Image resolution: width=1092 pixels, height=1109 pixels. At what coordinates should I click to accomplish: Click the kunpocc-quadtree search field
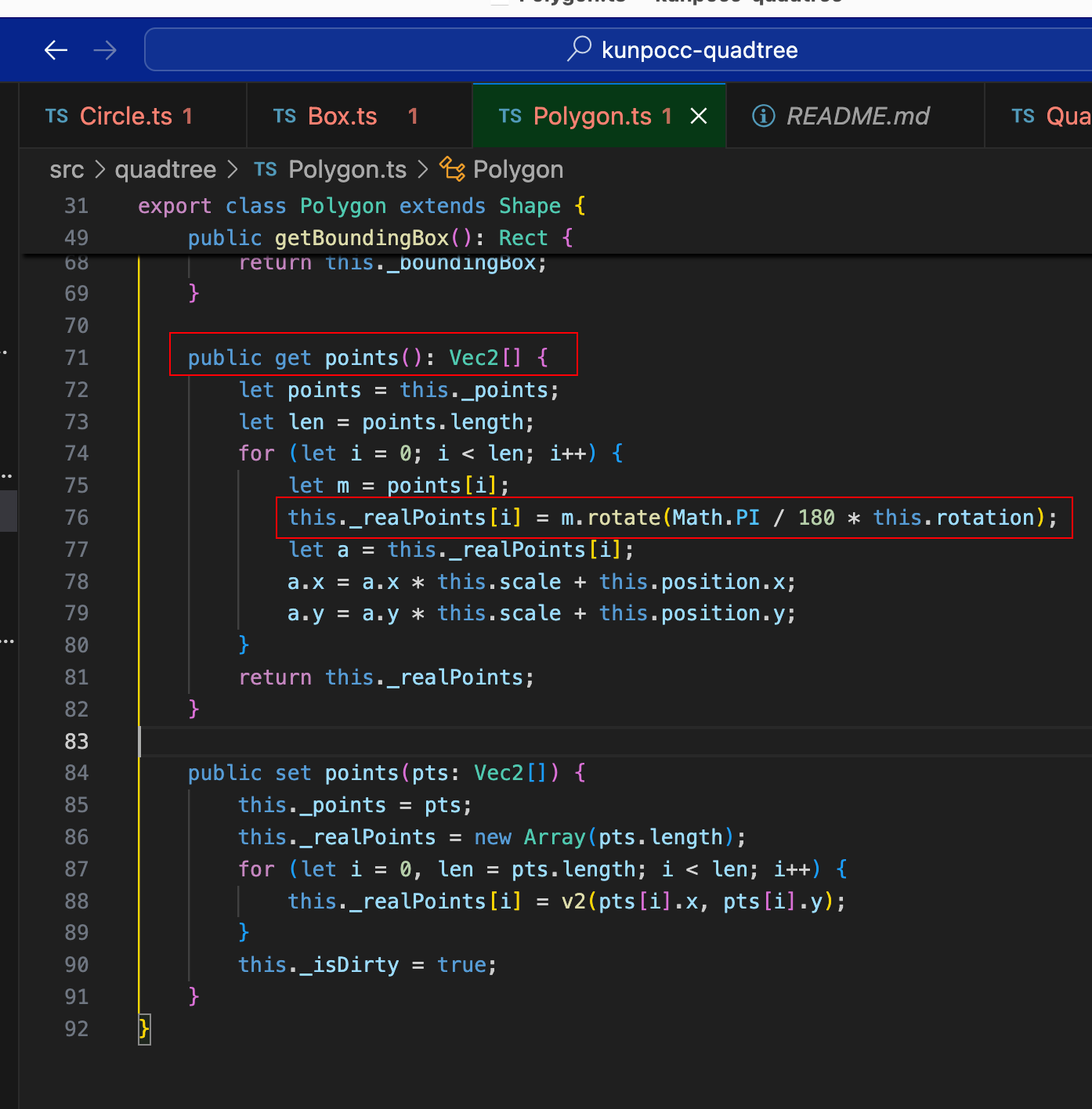pyautogui.click(x=699, y=50)
